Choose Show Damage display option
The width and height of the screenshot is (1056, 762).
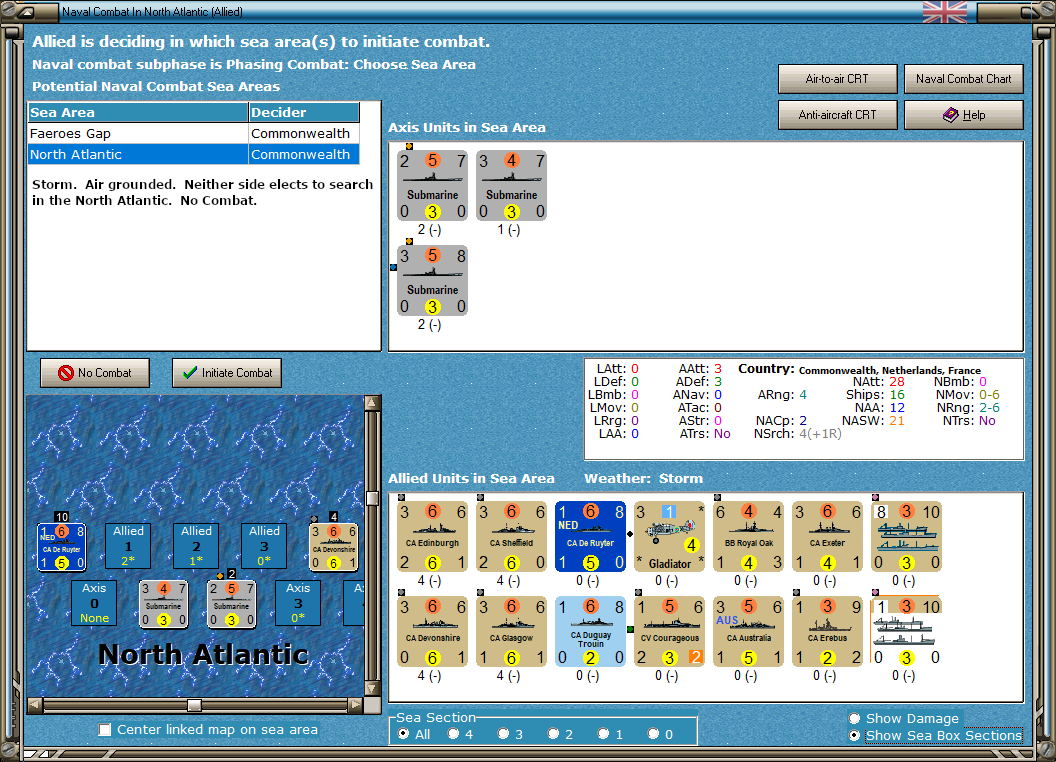[x=855, y=718]
